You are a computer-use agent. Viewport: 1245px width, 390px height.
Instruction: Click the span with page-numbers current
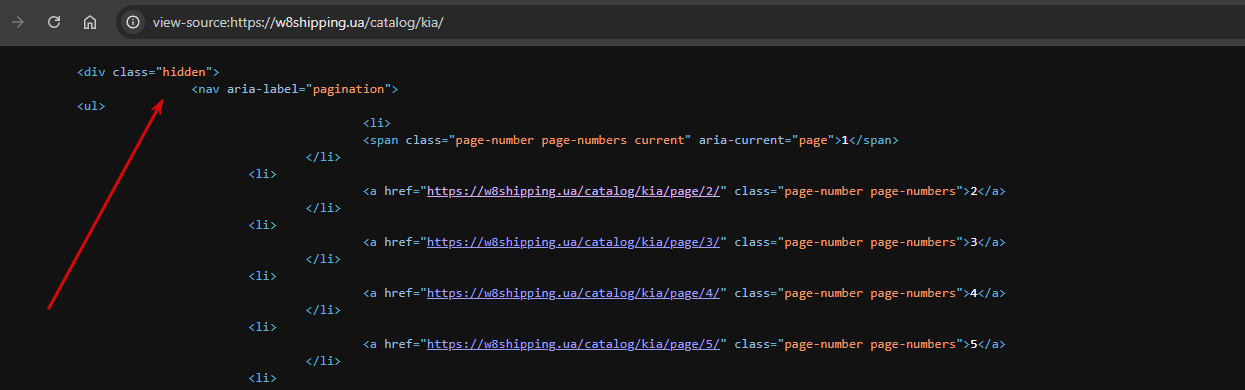click(630, 140)
